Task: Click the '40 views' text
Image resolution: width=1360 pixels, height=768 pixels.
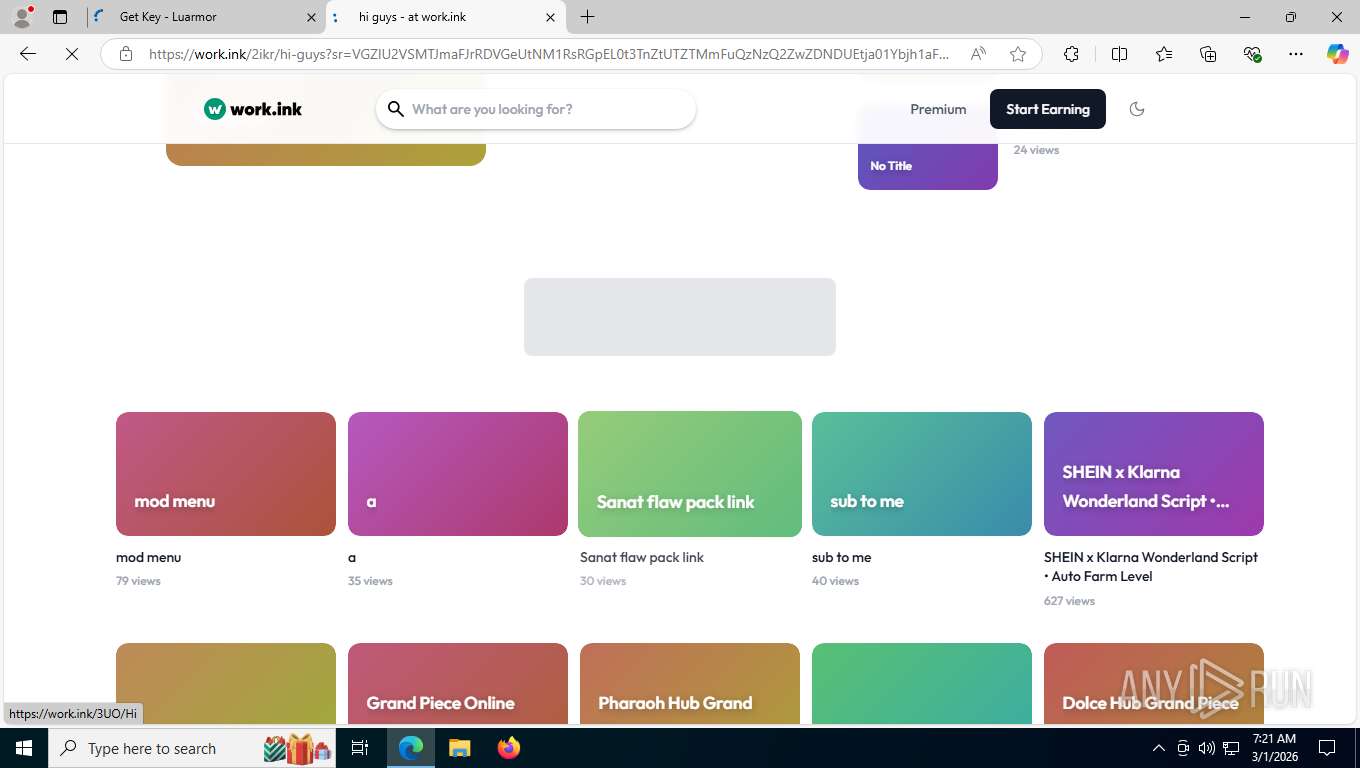Action: pyautogui.click(x=835, y=581)
